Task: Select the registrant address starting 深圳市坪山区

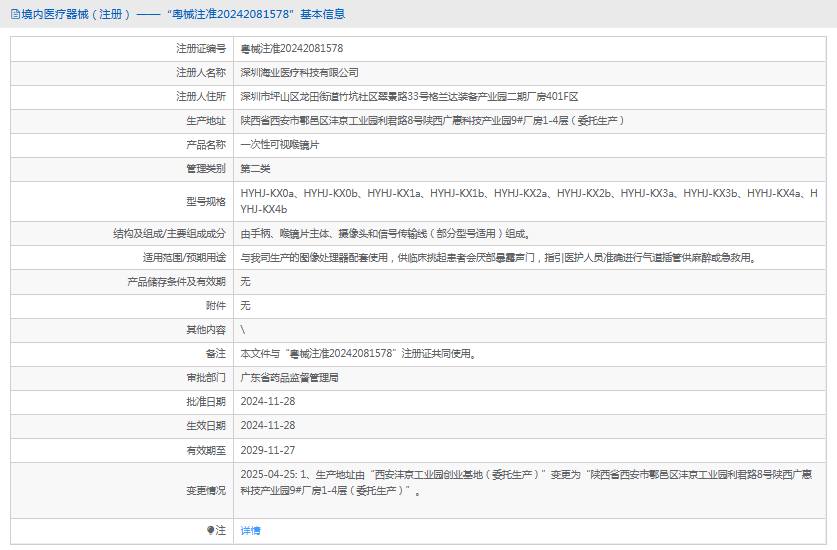Action: (x=409, y=97)
